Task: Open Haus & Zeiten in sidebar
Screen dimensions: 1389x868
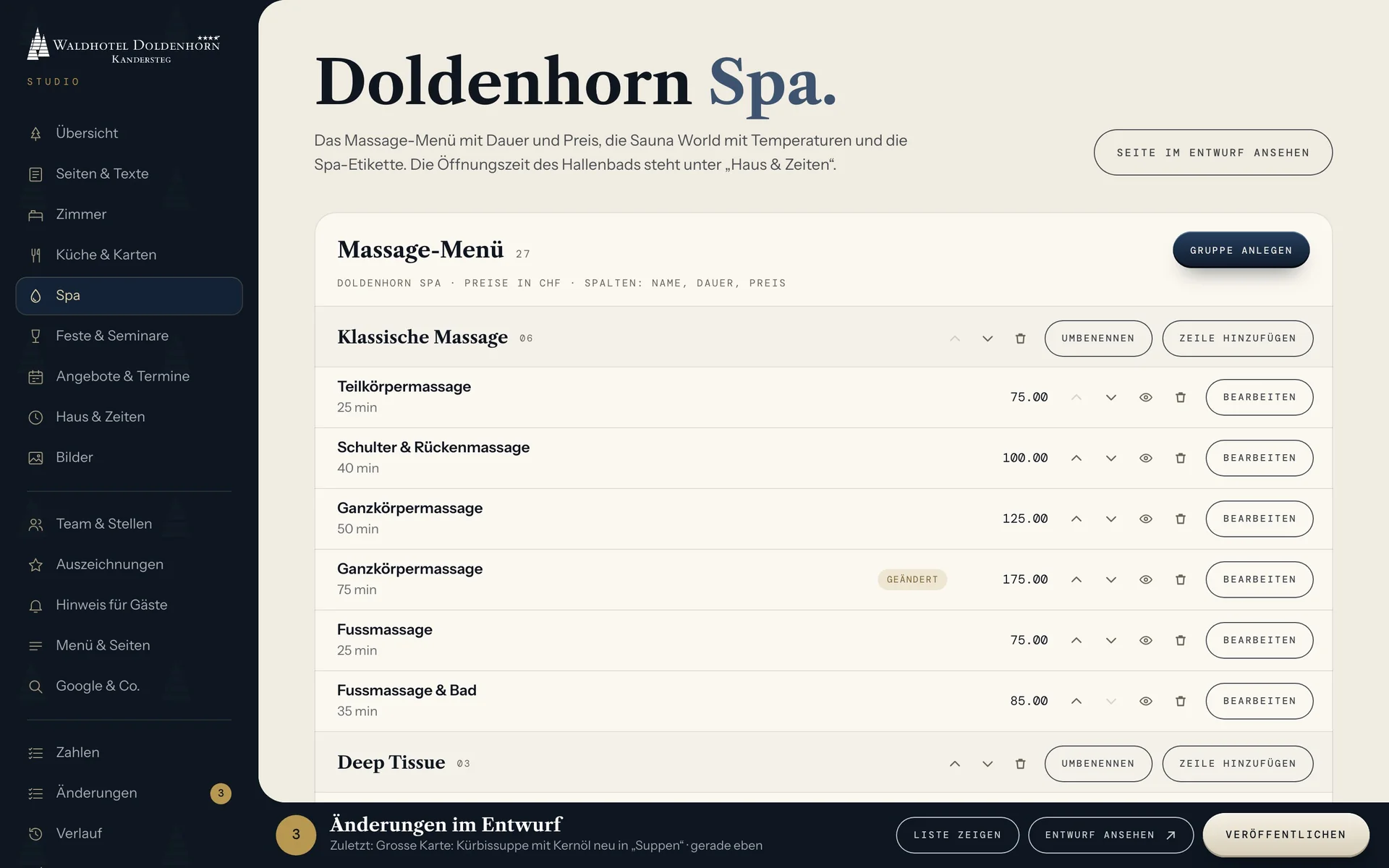Action: coord(129,417)
